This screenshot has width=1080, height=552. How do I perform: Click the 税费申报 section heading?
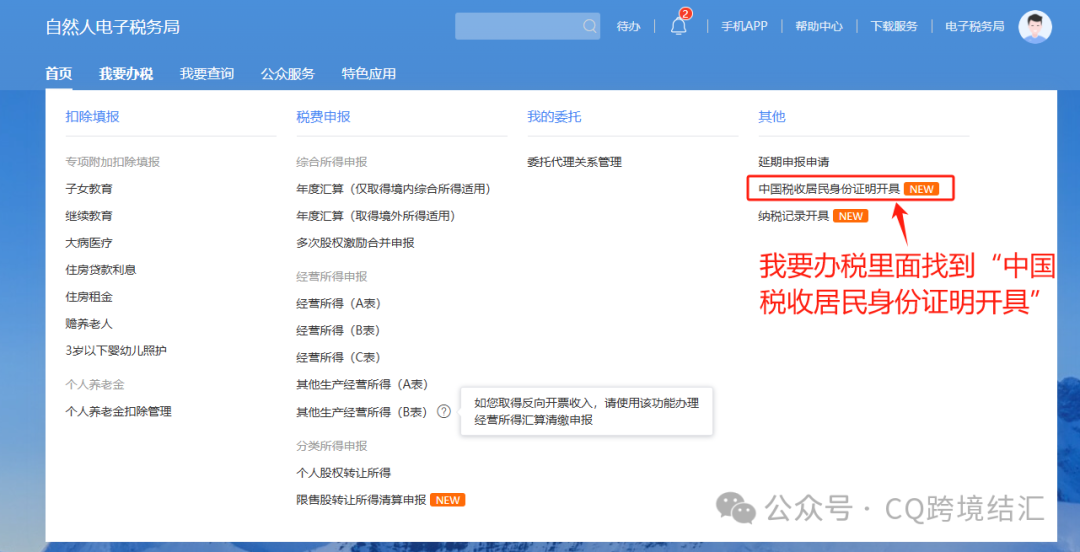[323, 116]
